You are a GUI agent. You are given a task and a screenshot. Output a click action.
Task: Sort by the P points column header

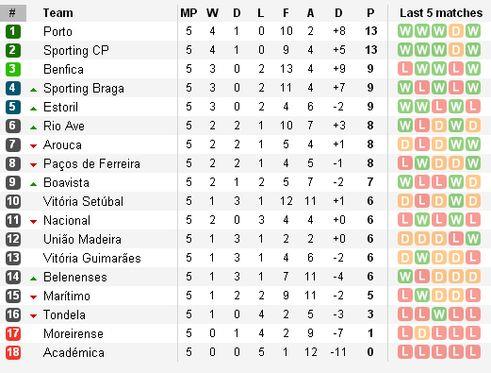coord(370,13)
